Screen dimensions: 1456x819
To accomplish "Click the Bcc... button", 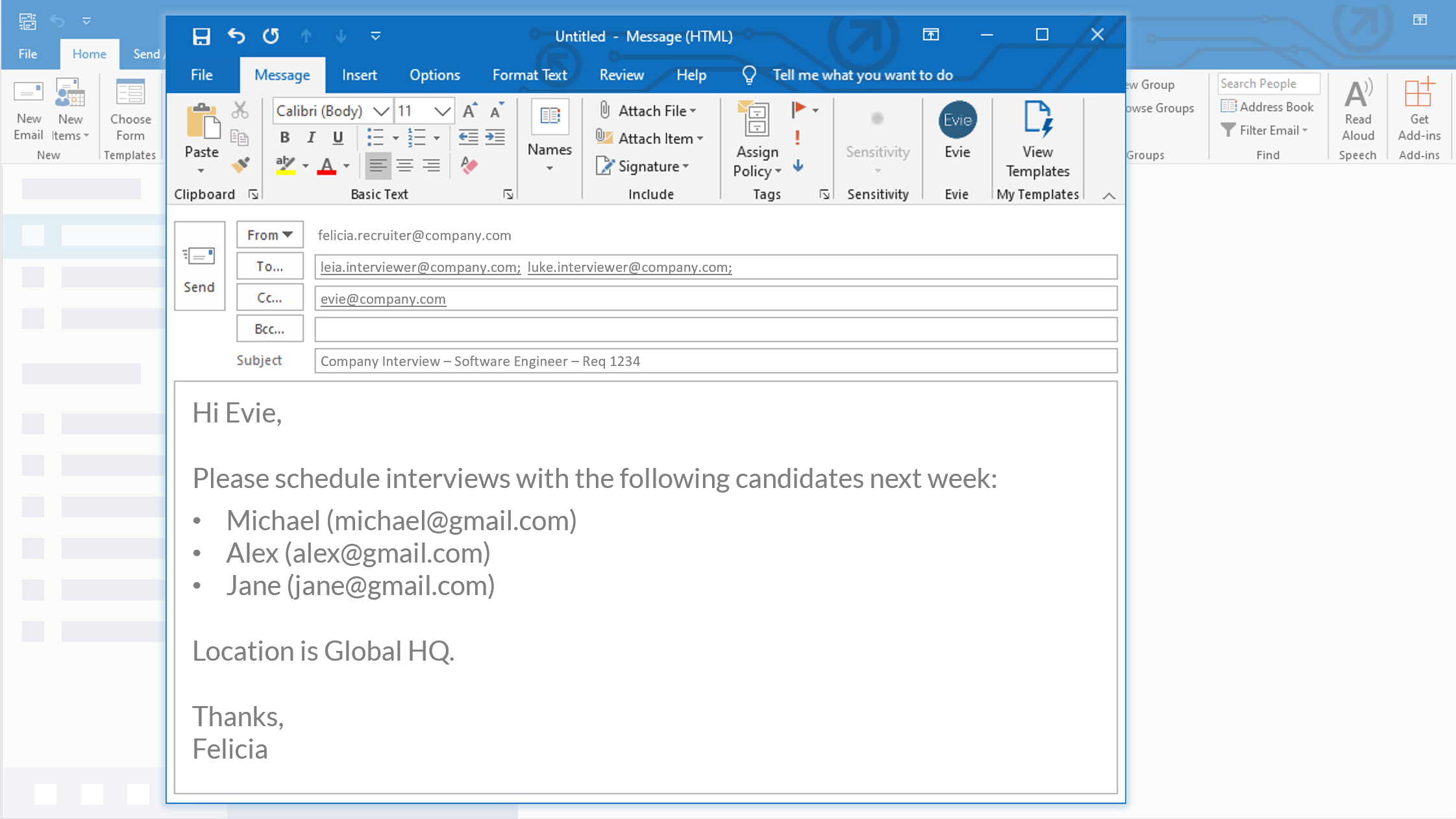I will (x=269, y=329).
